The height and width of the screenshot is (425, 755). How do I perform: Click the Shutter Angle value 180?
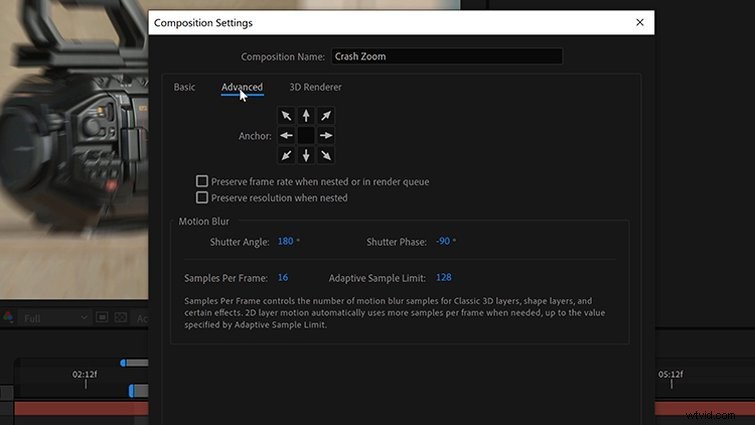tap(285, 242)
